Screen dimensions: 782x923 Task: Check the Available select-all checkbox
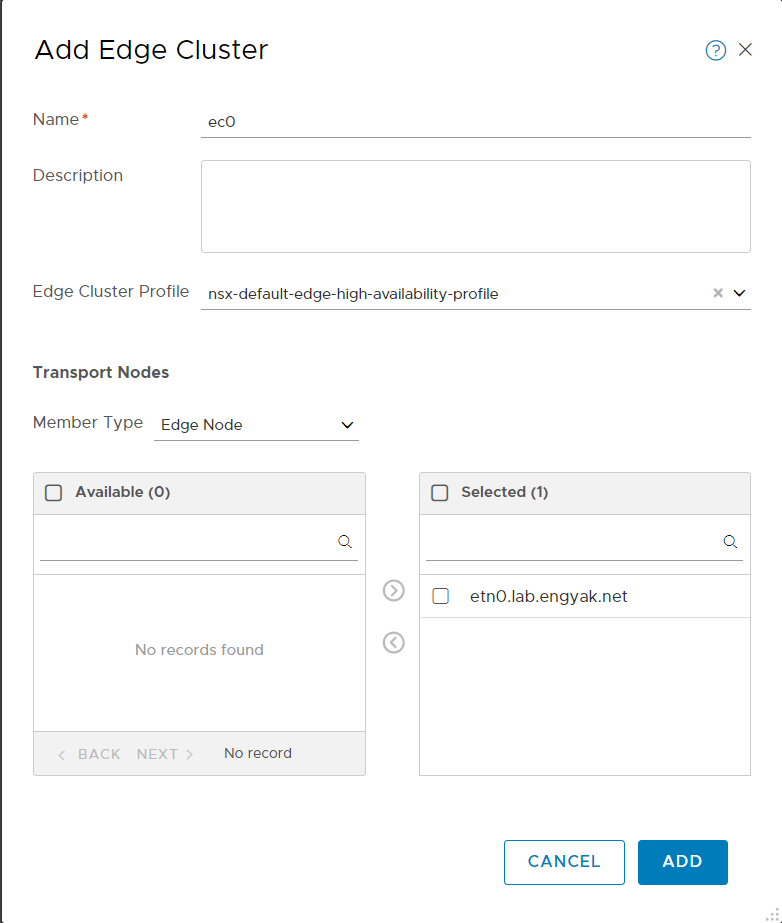(54, 492)
